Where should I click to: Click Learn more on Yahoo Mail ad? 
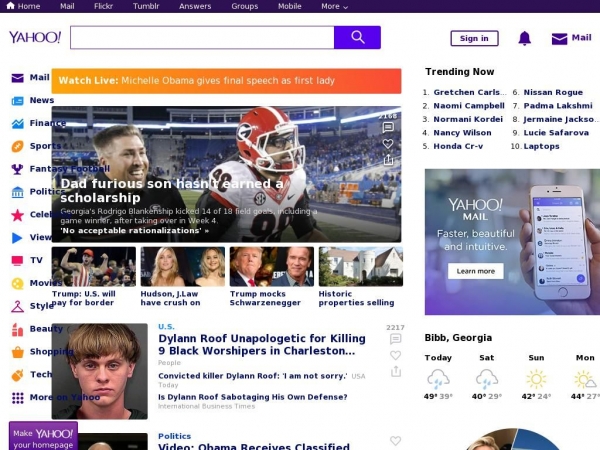[476, 271]
